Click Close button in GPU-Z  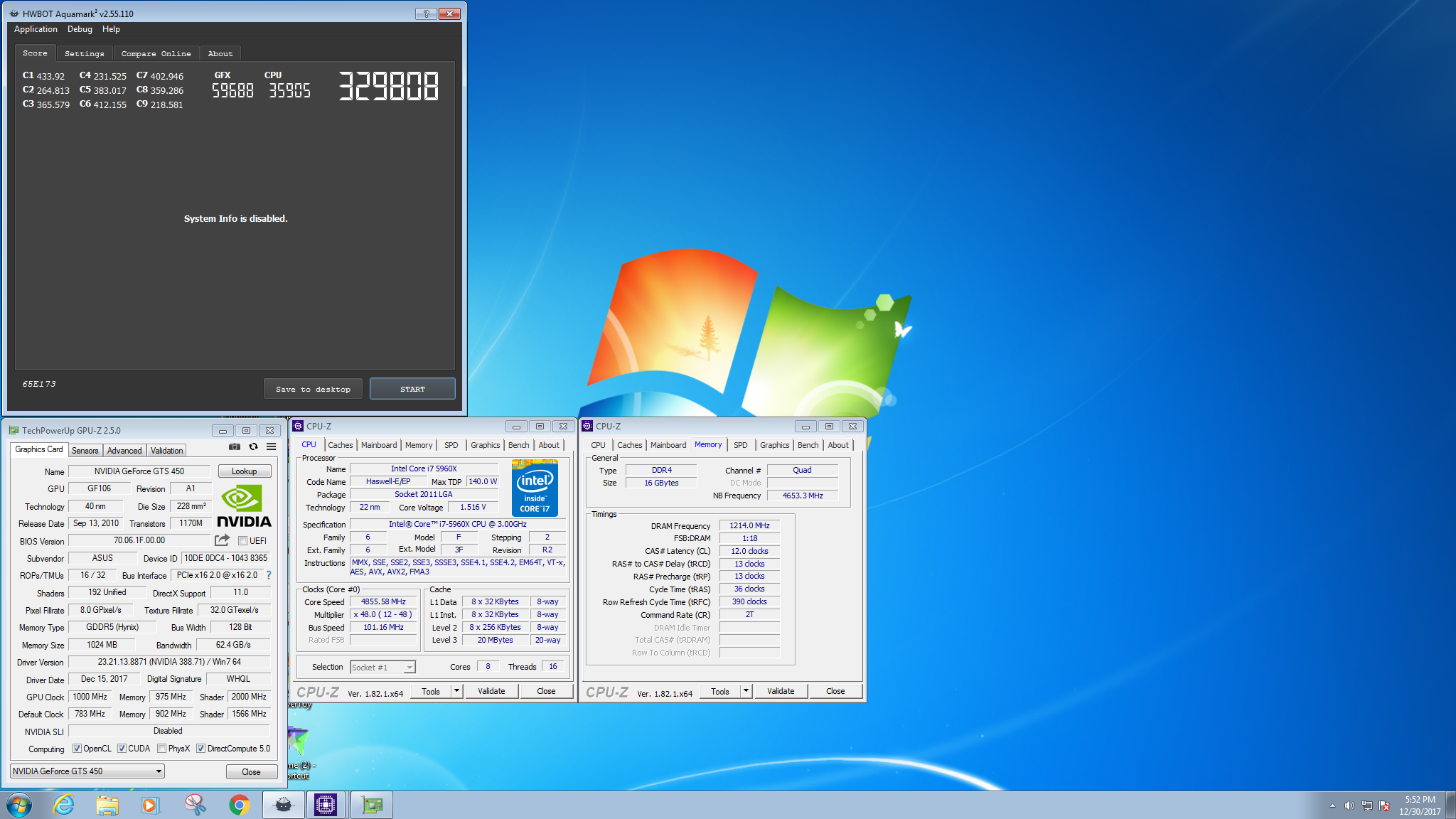[251, 771]
